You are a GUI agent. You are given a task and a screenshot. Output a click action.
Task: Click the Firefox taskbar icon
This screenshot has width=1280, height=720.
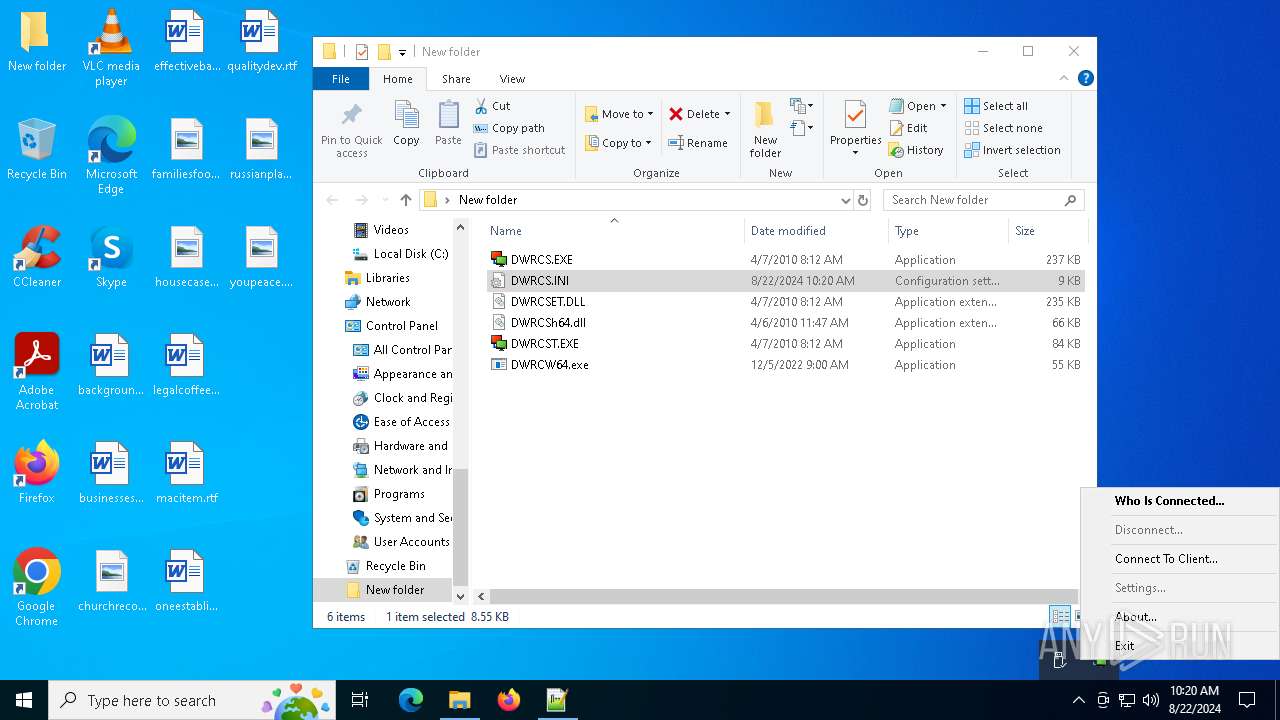tap(509, 700)
